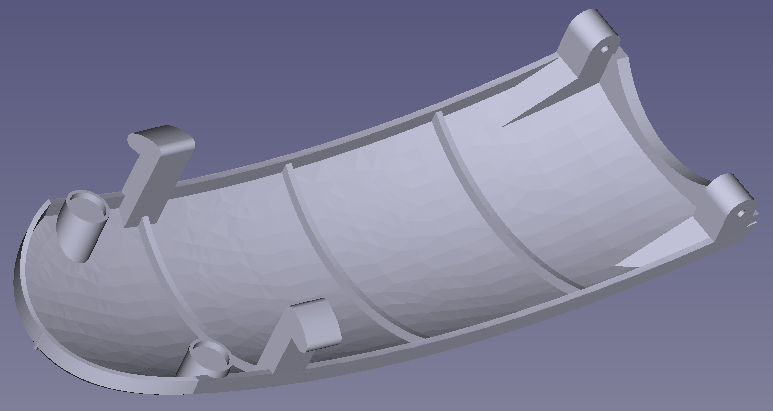Pick the small hole in the upper-right lug
The height and width of the screenshot is (411, 773).
pos(605,46)
